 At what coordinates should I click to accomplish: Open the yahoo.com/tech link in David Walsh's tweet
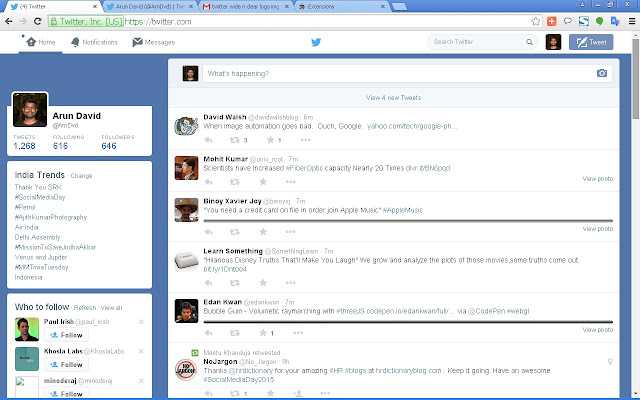point(412,126)
